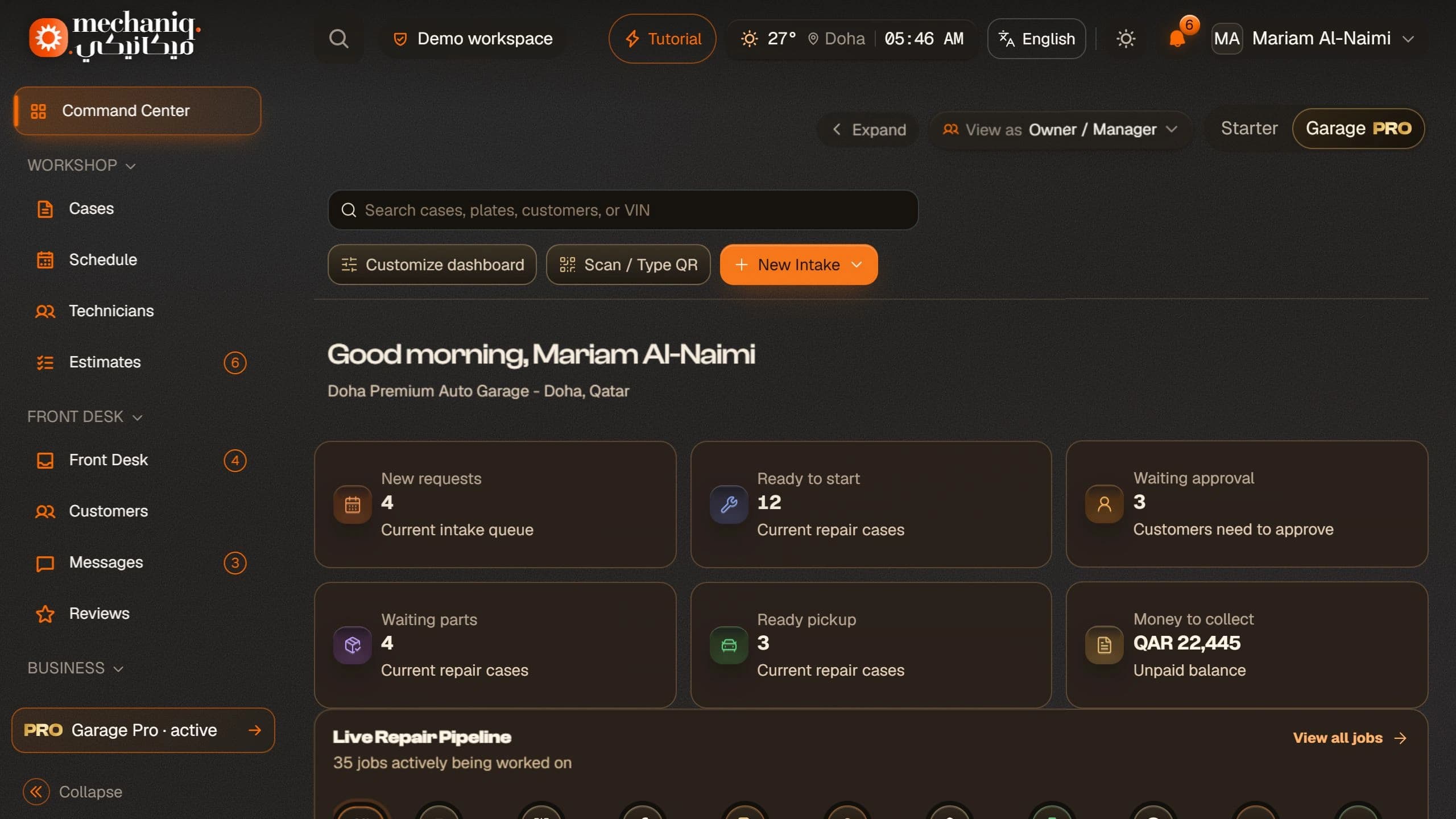Collapse the FRONT DESK section
Viewport: 1456px width, 819px height.
pos(85,417)
